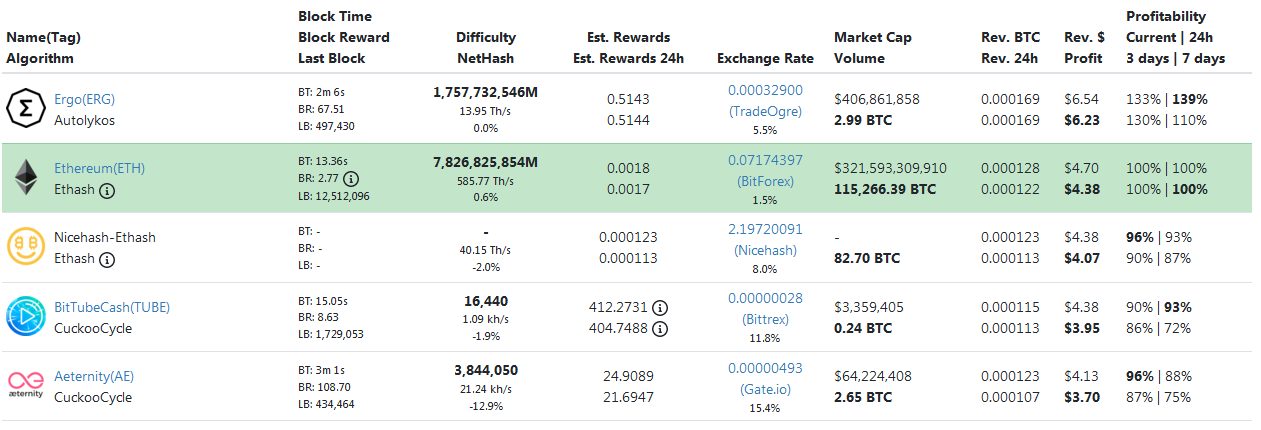Open Ethereum exchange rate 0.07174397 link
This screenshot has height=430, width=1261.
pyautogui.click(x=765, y=160)
